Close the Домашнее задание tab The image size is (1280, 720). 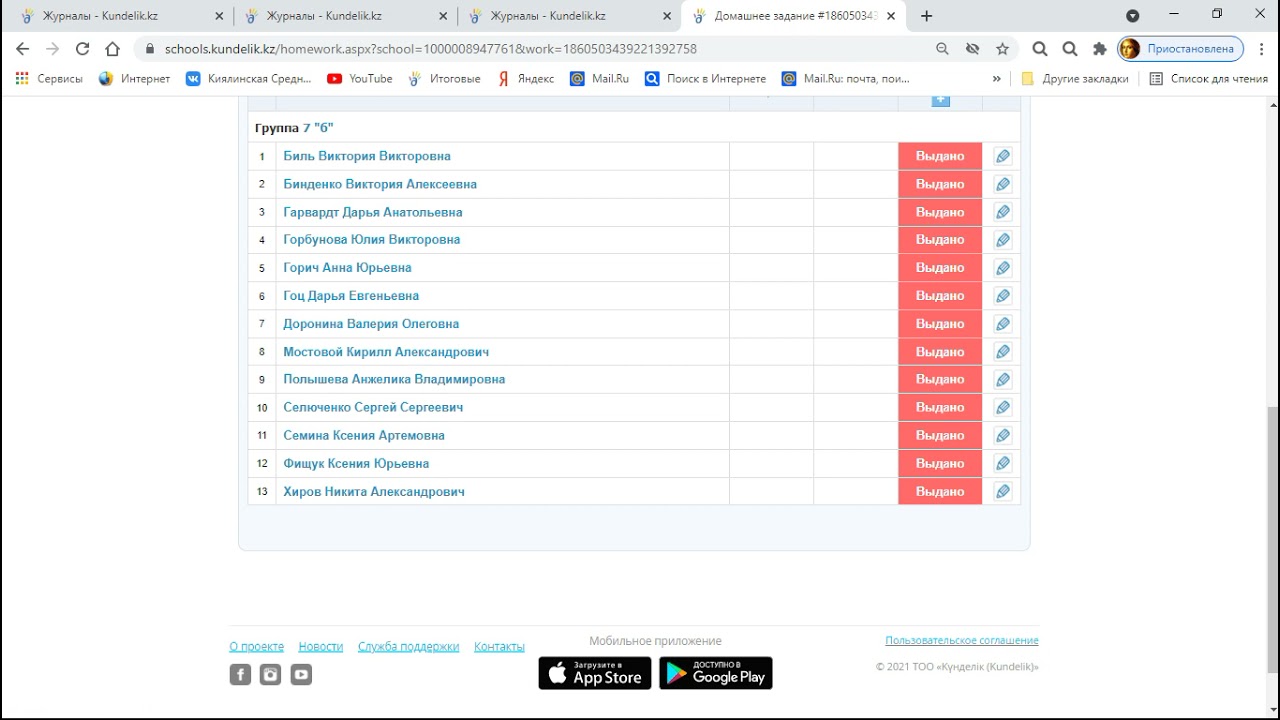[x=891, y=16]
